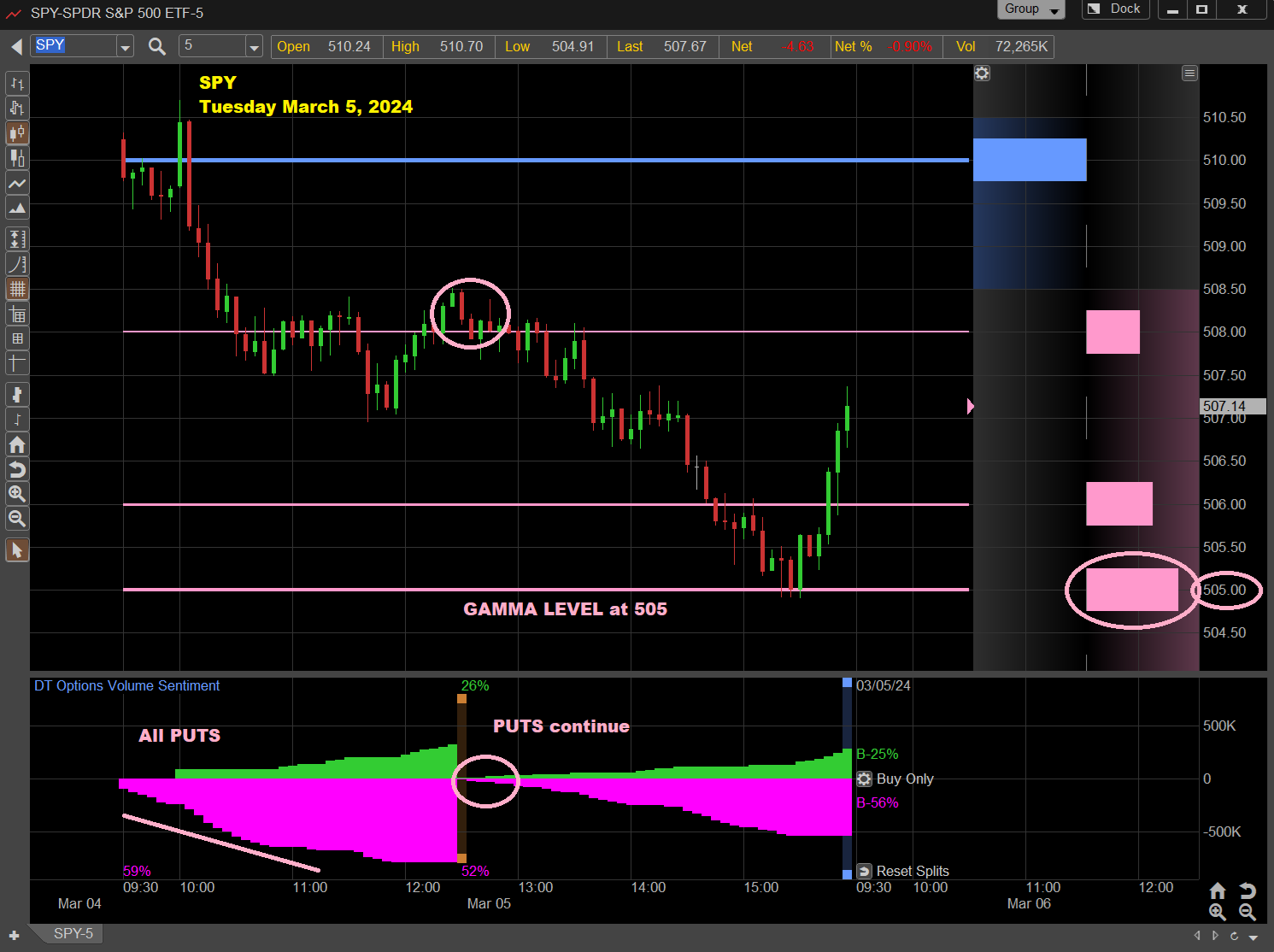Open the Group dropdown
Image resolution: width=1274 pixels, height=952 pixels.
pos(1031,9)
